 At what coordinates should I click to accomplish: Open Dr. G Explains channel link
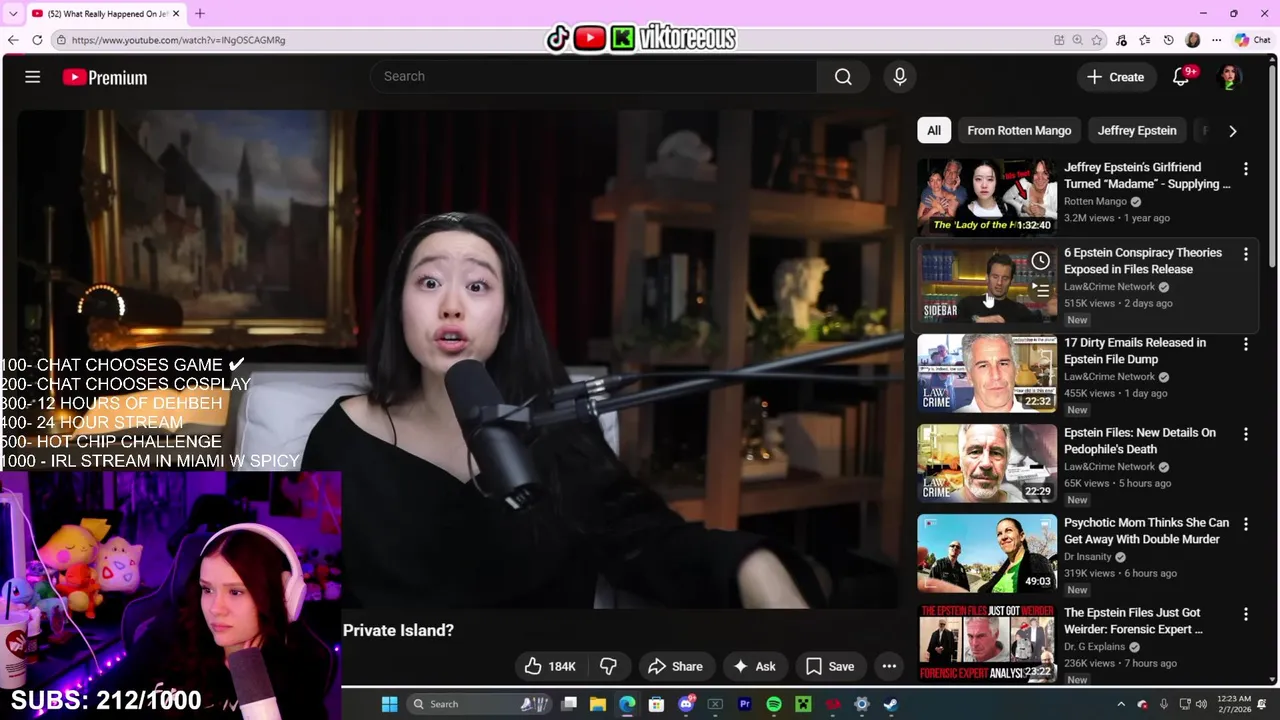point(1095,647)
